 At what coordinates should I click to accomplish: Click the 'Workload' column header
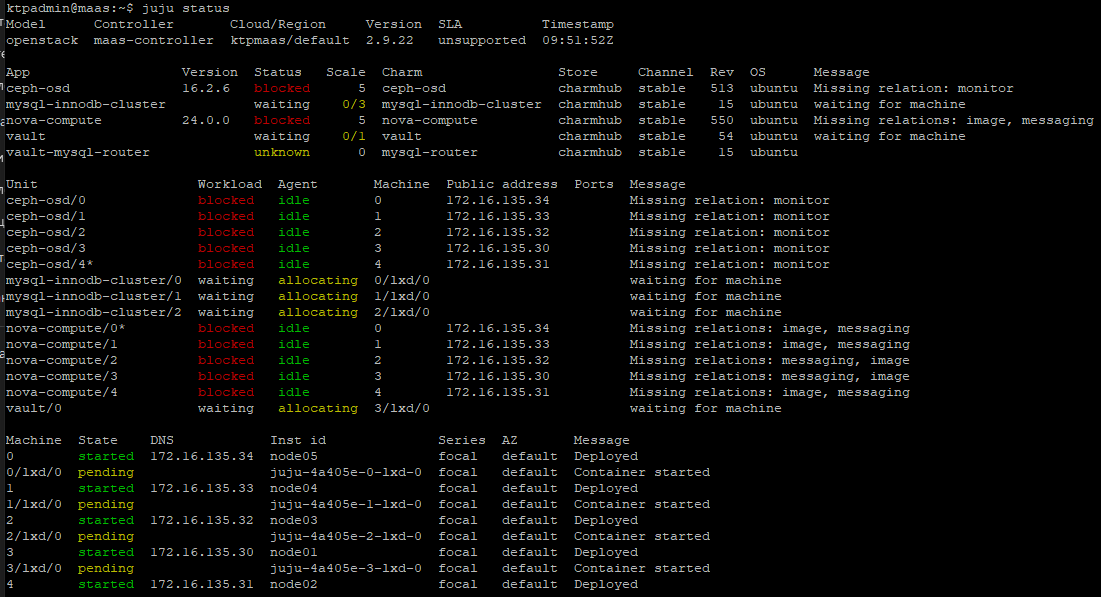[230, 185]
